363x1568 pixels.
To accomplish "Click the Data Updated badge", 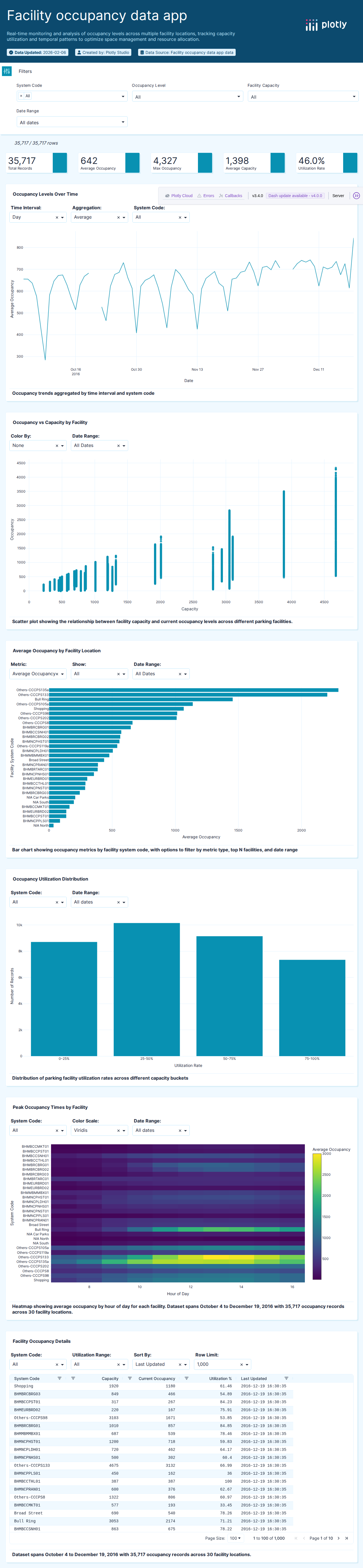I will click(38, 52).
